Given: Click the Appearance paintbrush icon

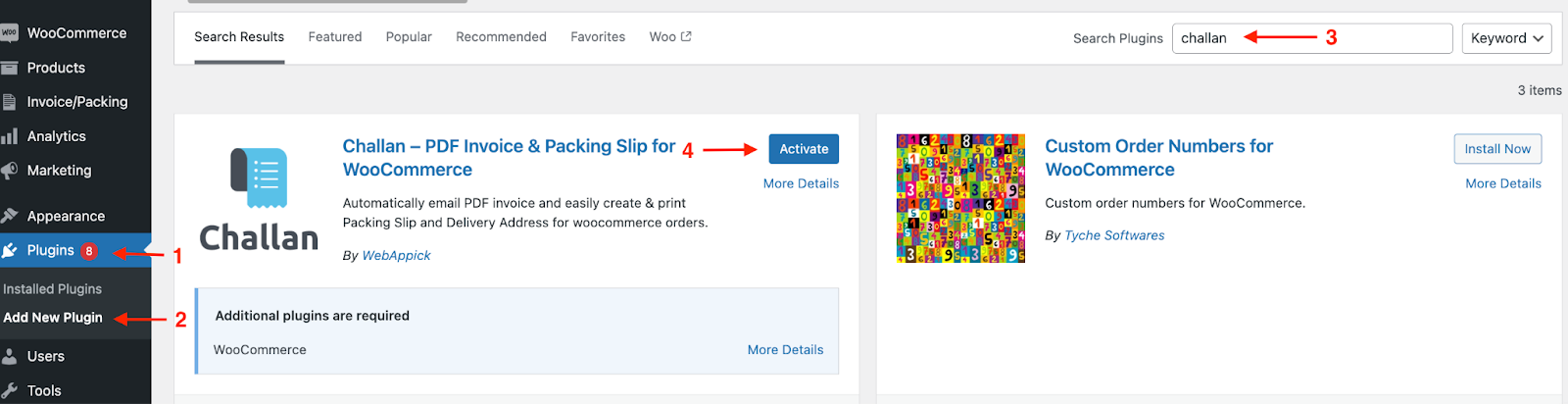Looking at the screenshot, I should (x=9, y=216).
